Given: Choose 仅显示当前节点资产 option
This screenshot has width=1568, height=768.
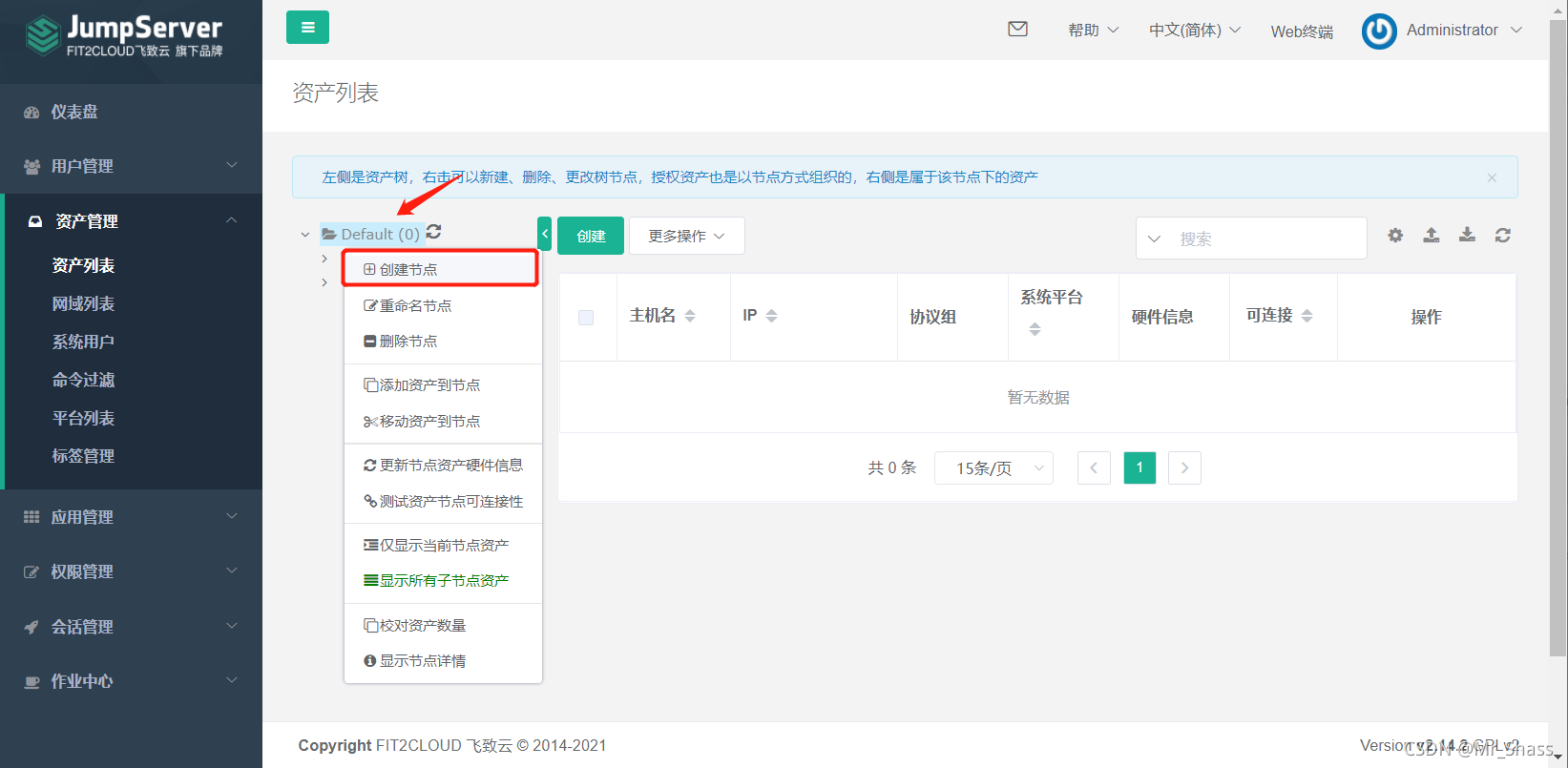Looking at the screenshot, I should point(443,545).
